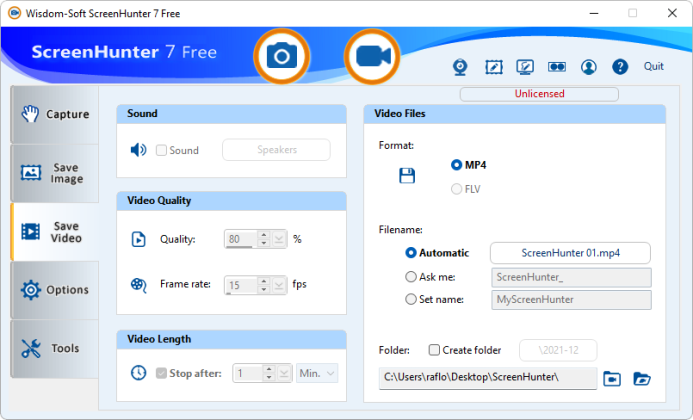Toggle the Stop after checkbox
Viewport: 693px width, 420px height.
click(161, 373)
